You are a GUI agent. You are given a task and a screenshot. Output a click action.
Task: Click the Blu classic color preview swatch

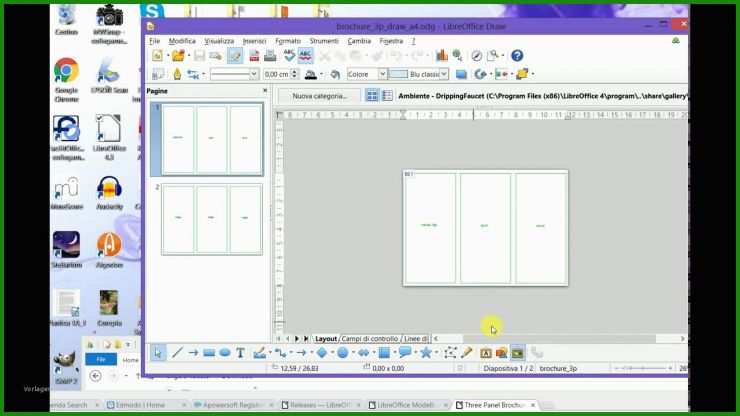pyautogui.click(x=398, y=74)
